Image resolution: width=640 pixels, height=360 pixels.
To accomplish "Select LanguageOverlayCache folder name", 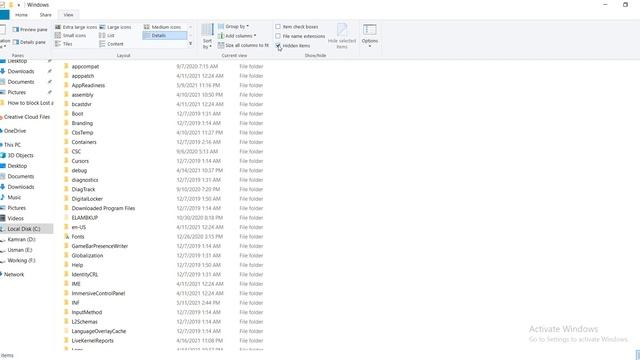I will point(99,331).
